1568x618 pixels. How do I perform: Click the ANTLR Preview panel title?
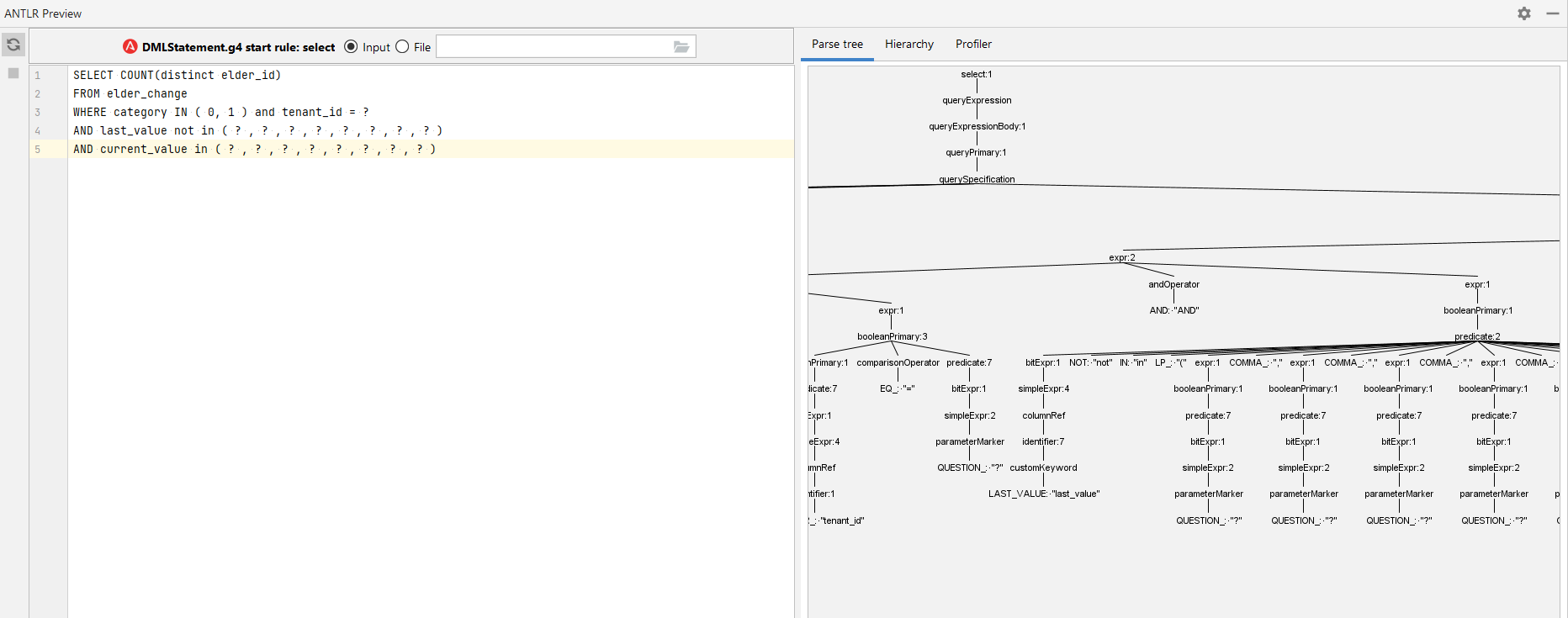point(43,13)
